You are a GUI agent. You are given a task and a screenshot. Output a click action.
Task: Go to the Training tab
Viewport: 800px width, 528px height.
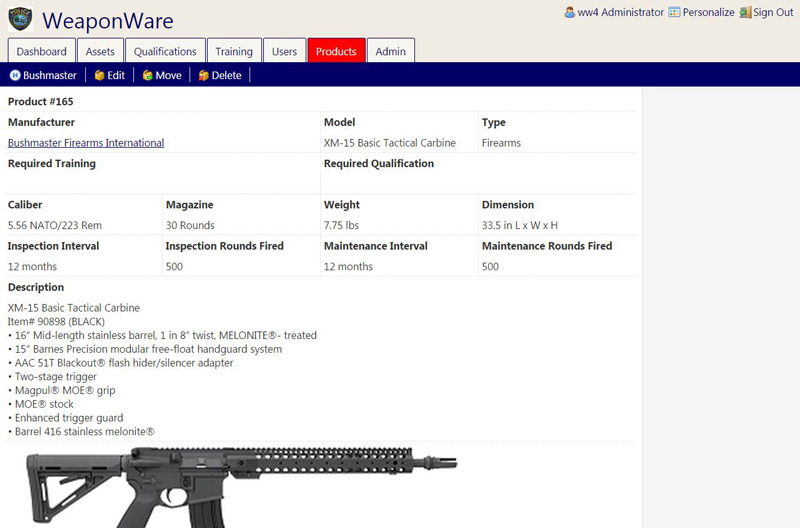click(x=234, y=51)
